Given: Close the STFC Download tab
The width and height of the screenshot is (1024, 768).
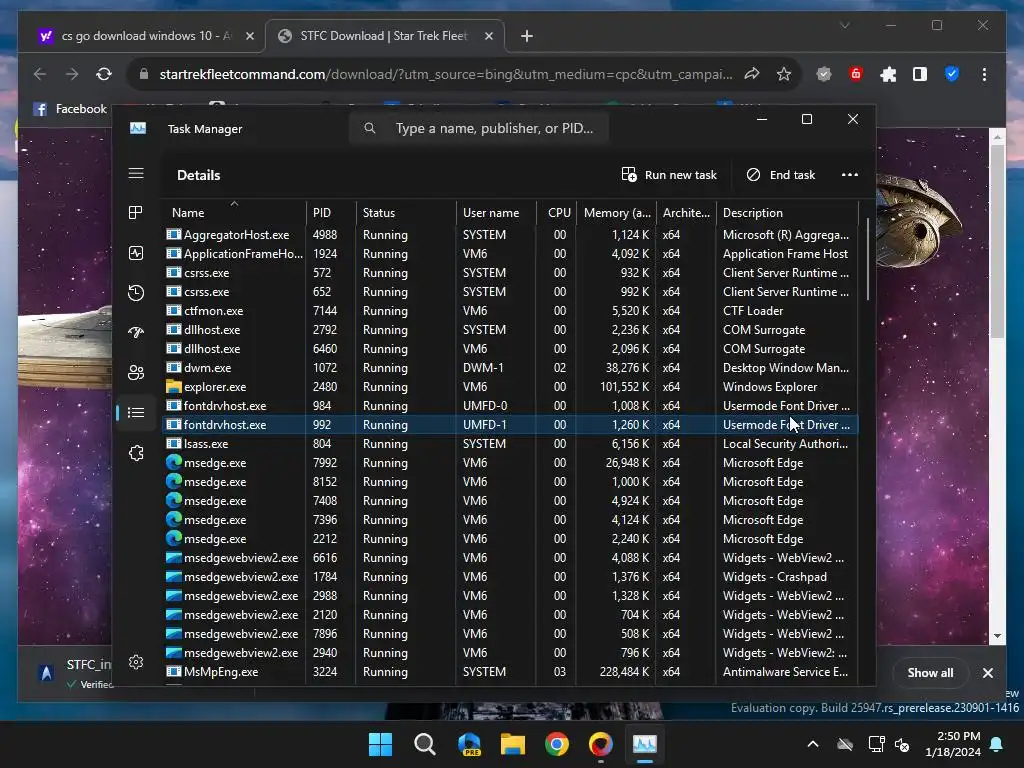Looking at the screenshot, I should point(488,36).
